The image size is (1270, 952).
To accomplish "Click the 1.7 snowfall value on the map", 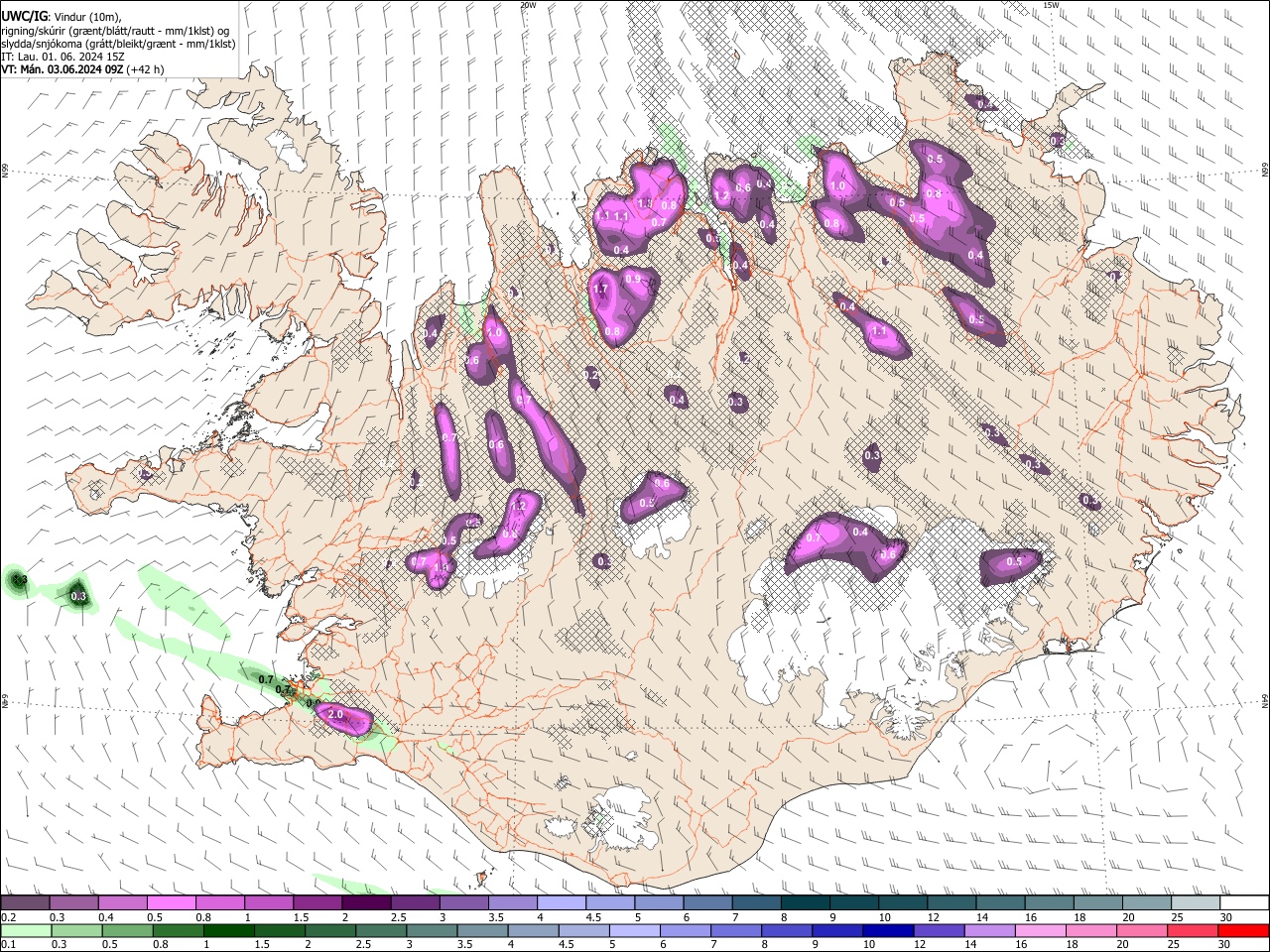I will point(599,289).
